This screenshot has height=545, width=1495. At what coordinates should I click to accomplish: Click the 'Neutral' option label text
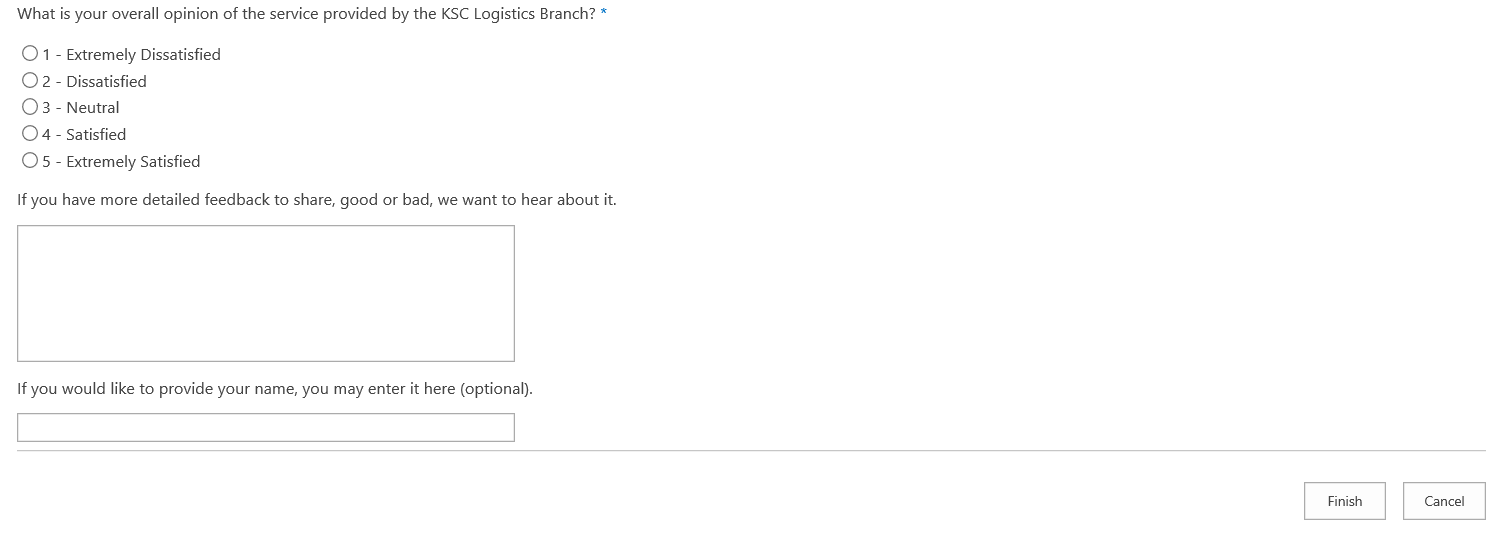click(x=92, y=107)
